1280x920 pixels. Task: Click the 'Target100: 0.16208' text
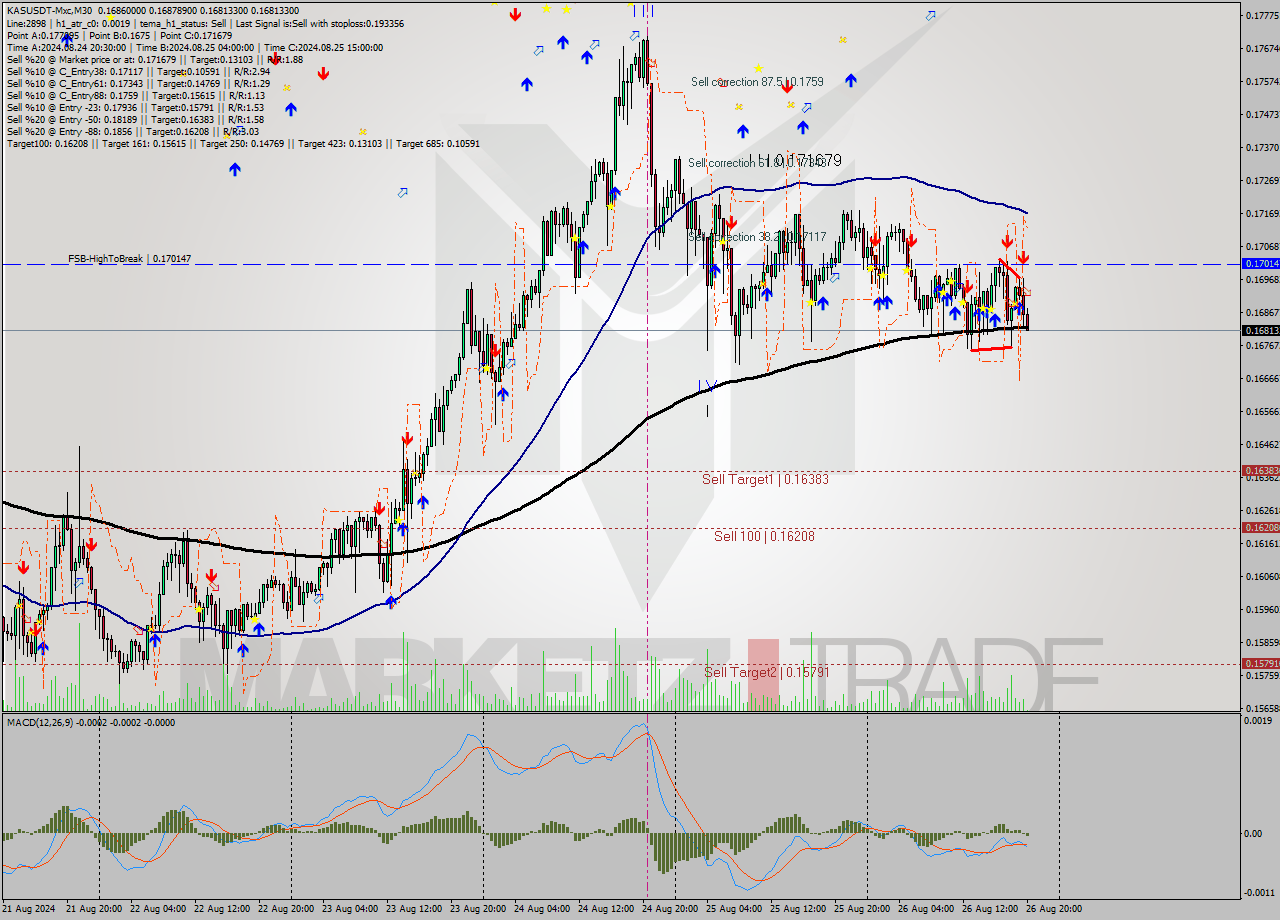[x=49, y=143]
